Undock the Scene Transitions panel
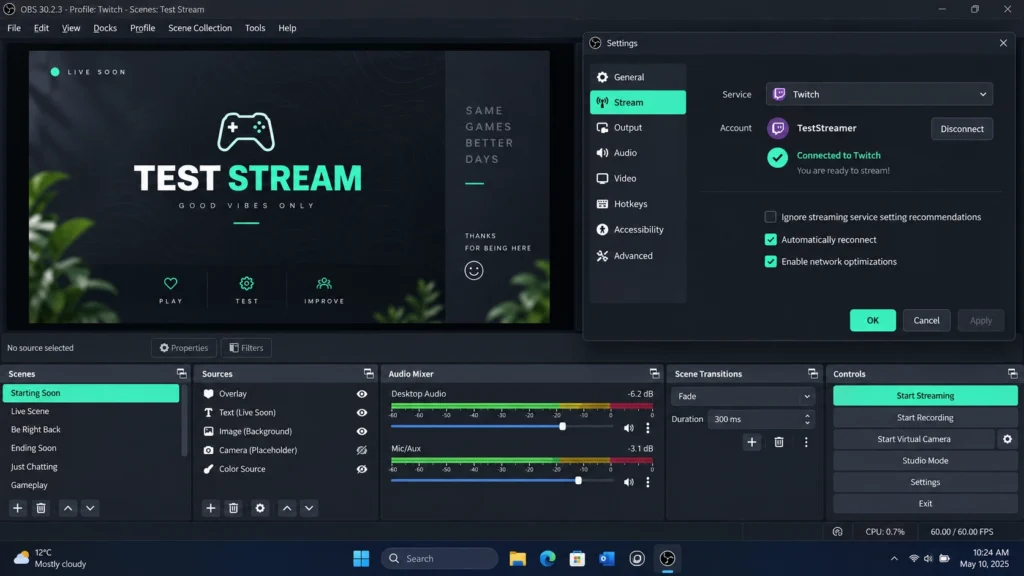 [812, 374]
